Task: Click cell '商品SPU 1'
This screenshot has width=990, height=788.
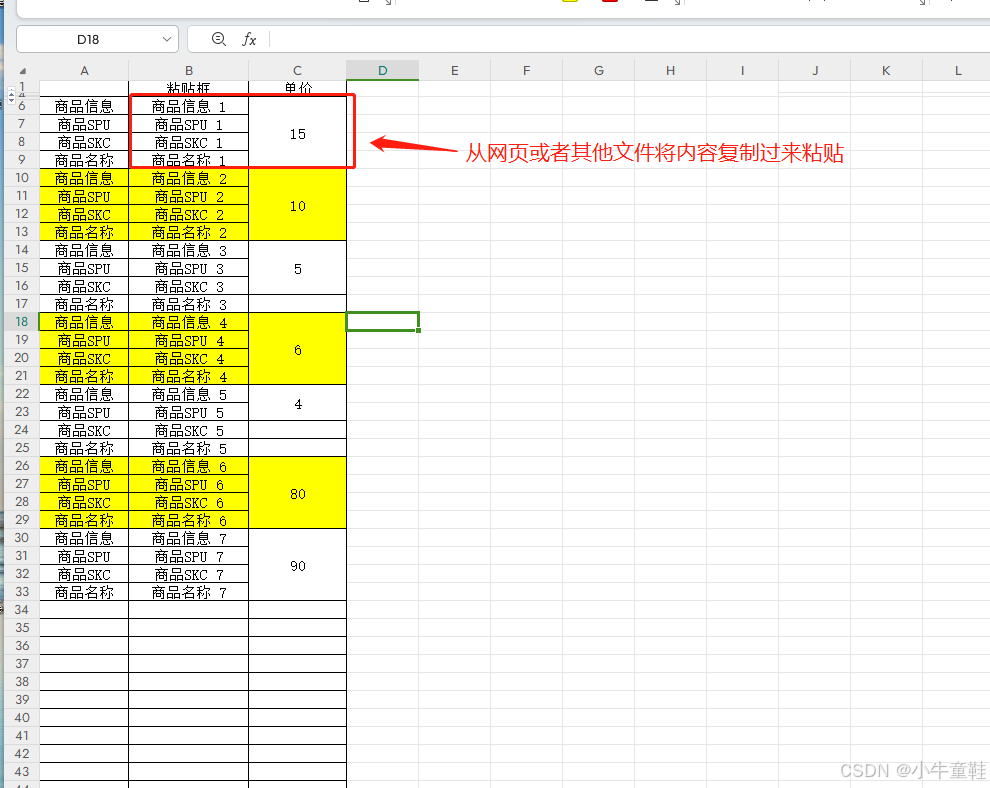Action: click(x=189, y=124)
